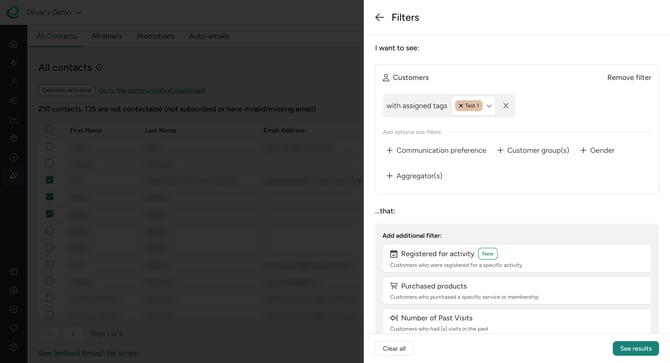Clear the assigned tags filter with X

505,105
